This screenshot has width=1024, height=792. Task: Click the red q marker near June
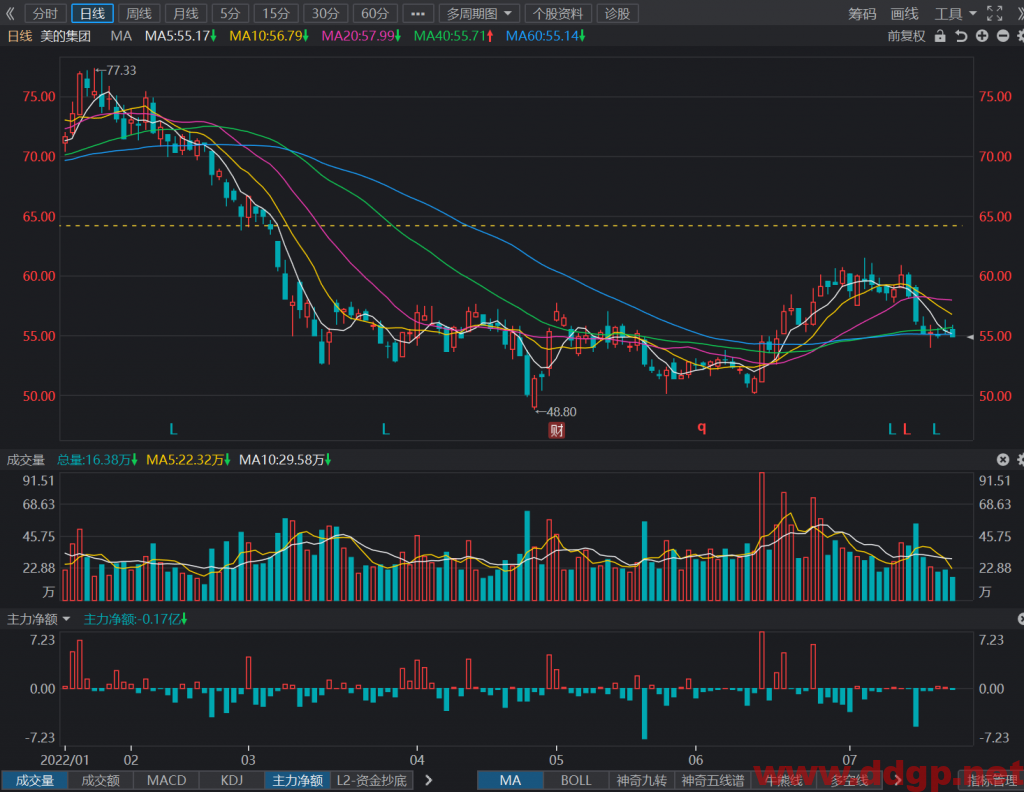(x=701, y=428)
